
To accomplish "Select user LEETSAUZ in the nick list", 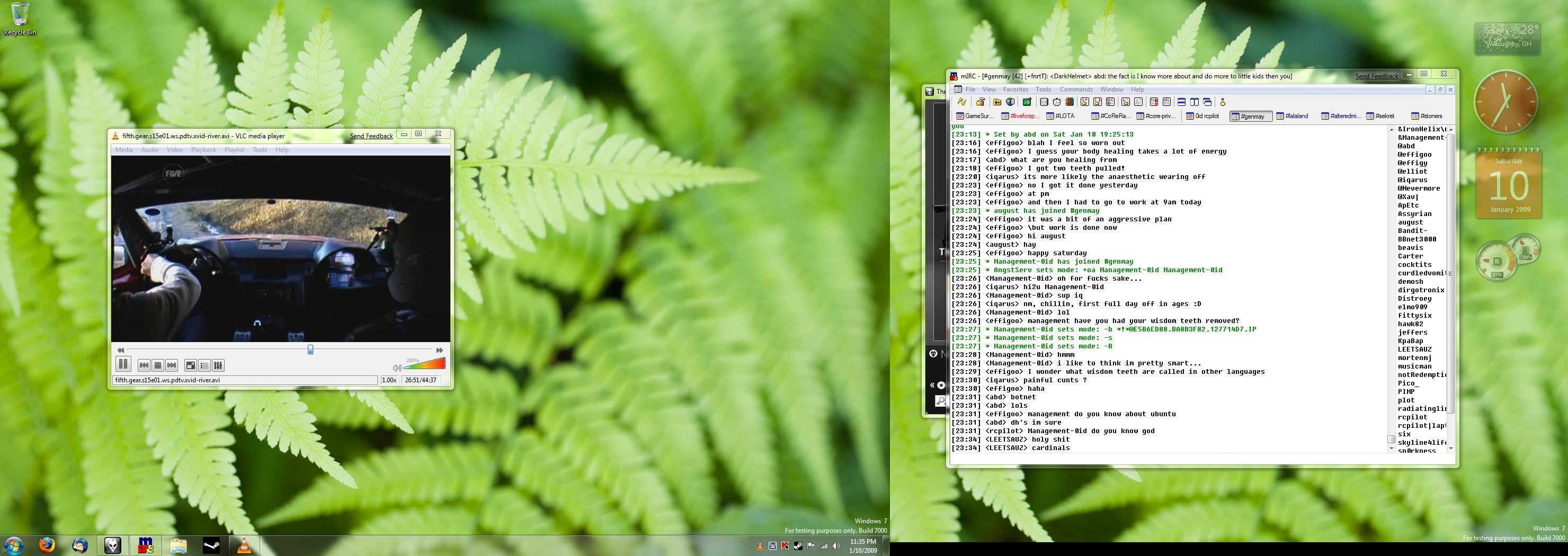I will [1414, 349].
